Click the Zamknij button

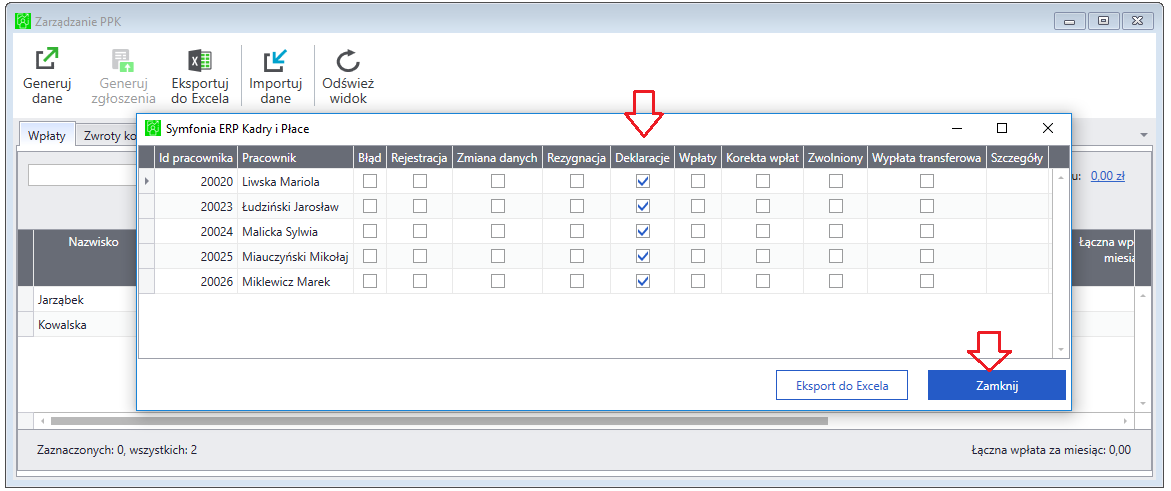click(996, 386)
